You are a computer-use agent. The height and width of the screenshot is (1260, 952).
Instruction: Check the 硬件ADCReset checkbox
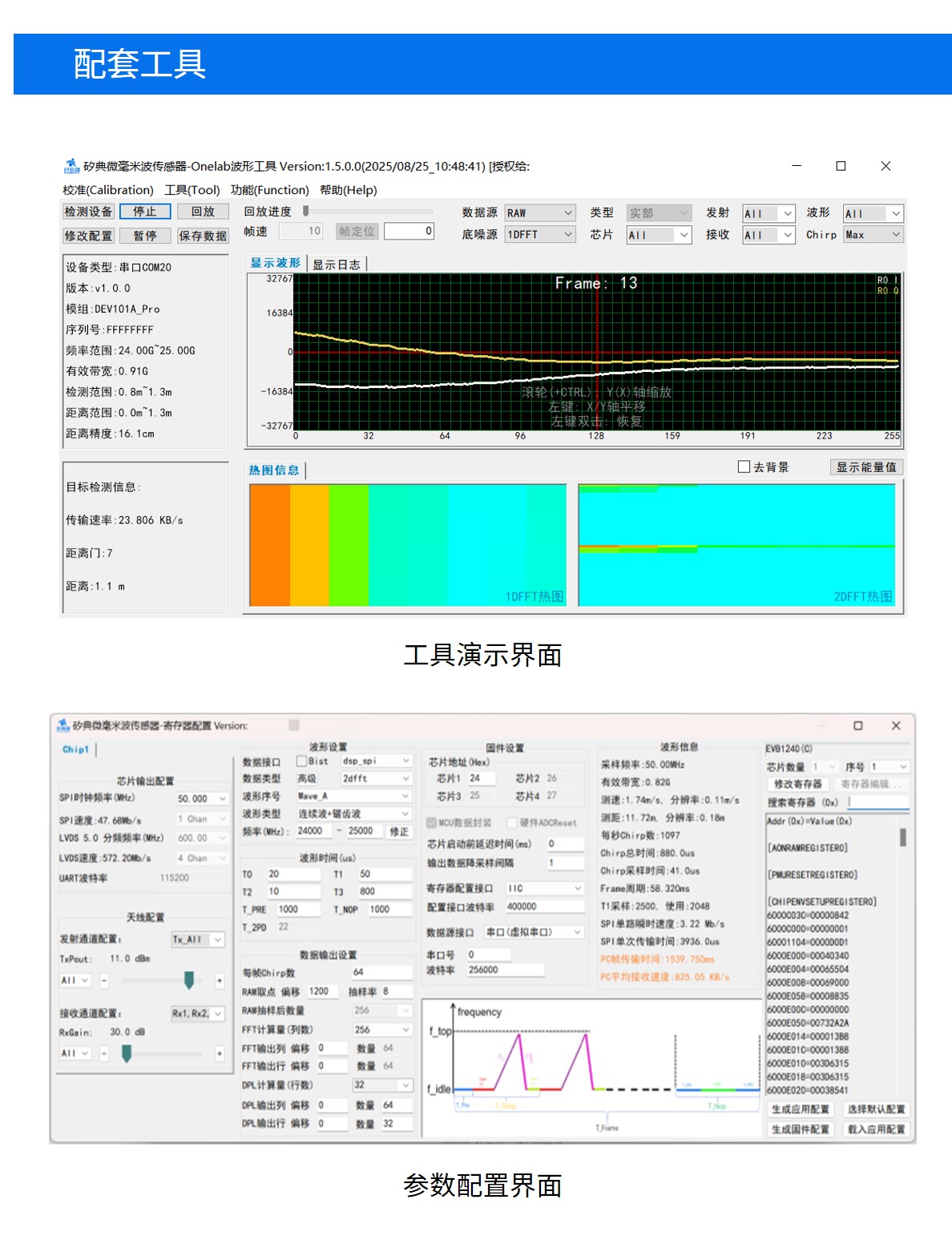512,822
